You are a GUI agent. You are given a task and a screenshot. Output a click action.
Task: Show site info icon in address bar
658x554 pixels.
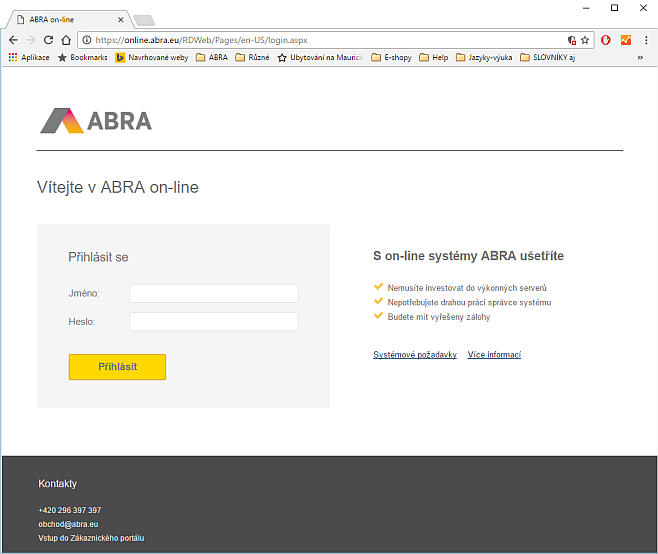coord(86,40)
